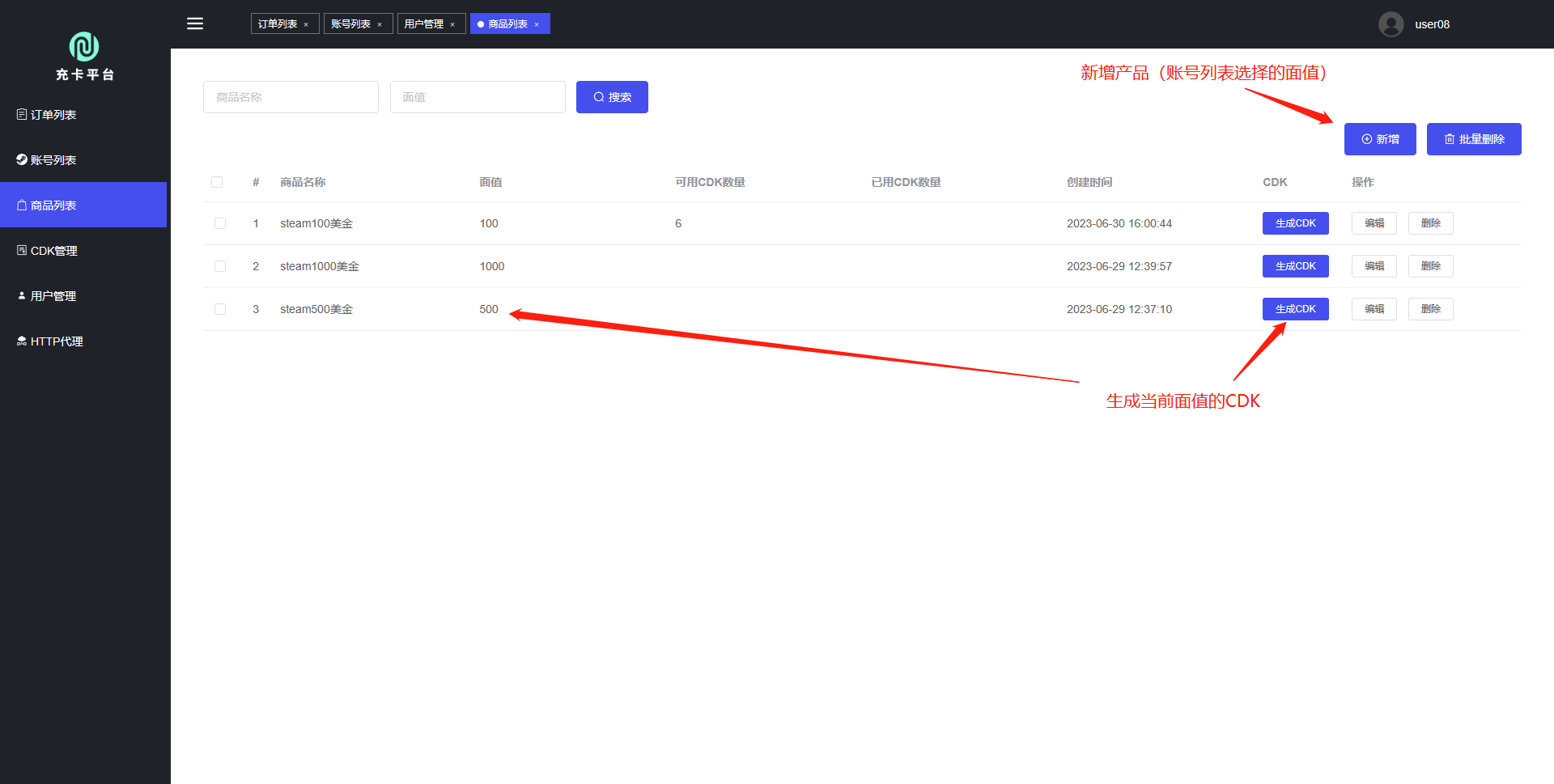Click the blue 搜索 button
The width and height of the screenshot is (1554, 784).
(612, 97)
